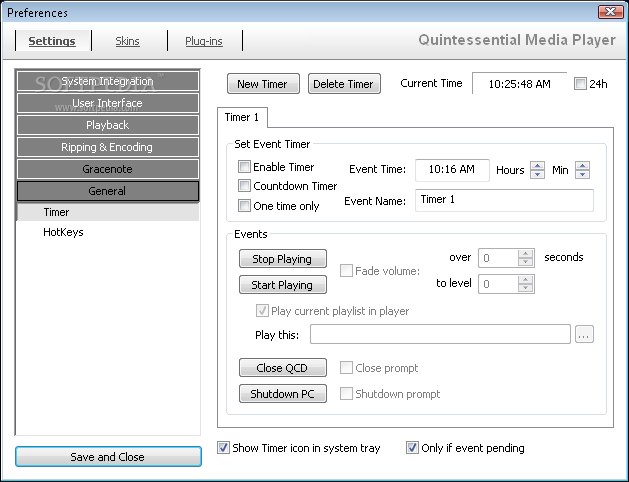Viewport: 629px width, 482px height.
Task: Click the Delete Timer button
Action: click(x=344, y=84)
